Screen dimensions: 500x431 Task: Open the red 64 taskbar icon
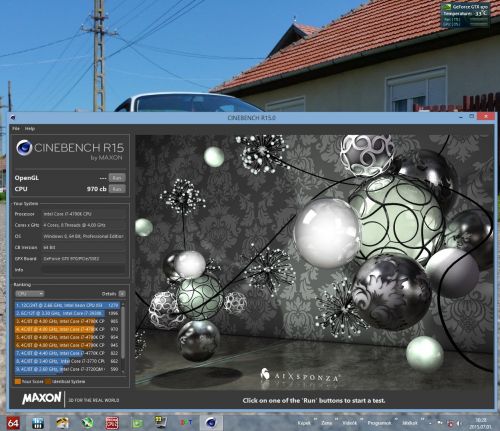coord(13,423)
